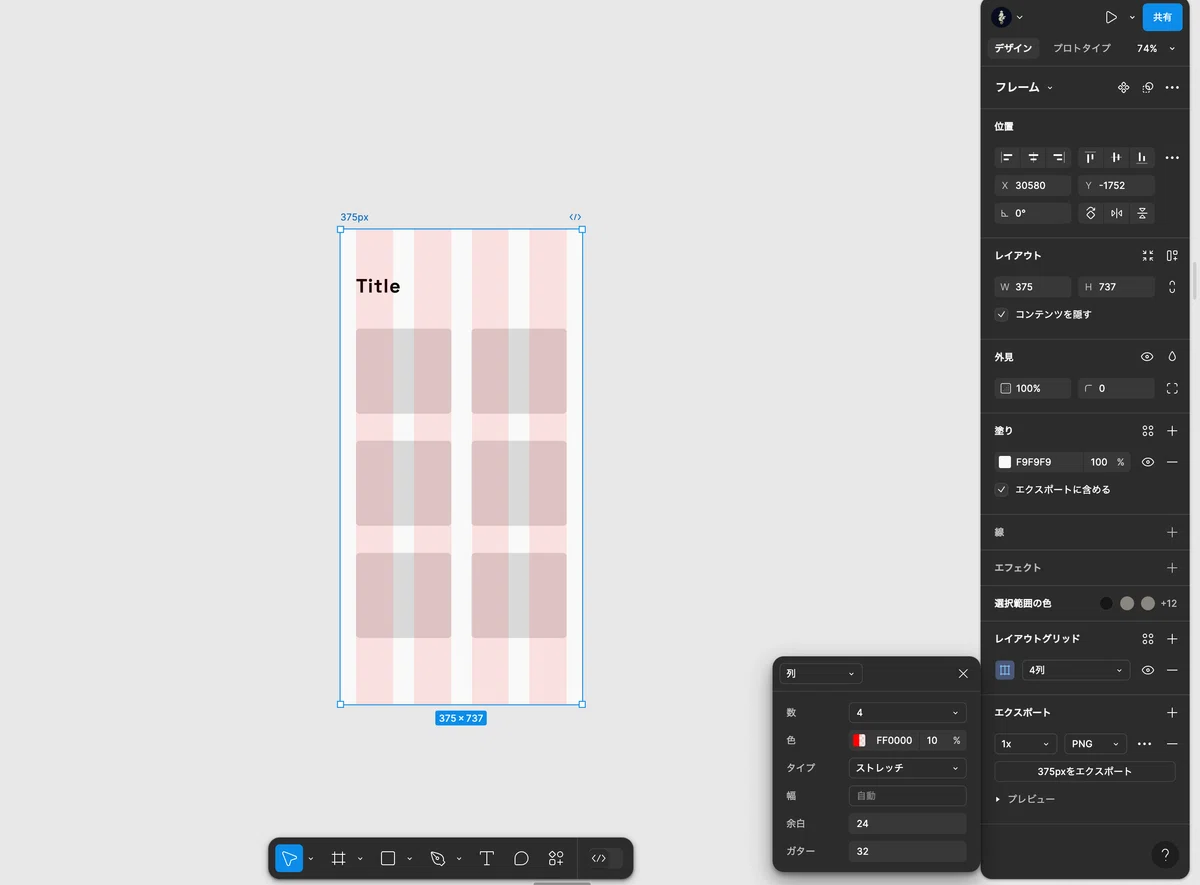Select the Rectangle shape tool

pos(388,858)
